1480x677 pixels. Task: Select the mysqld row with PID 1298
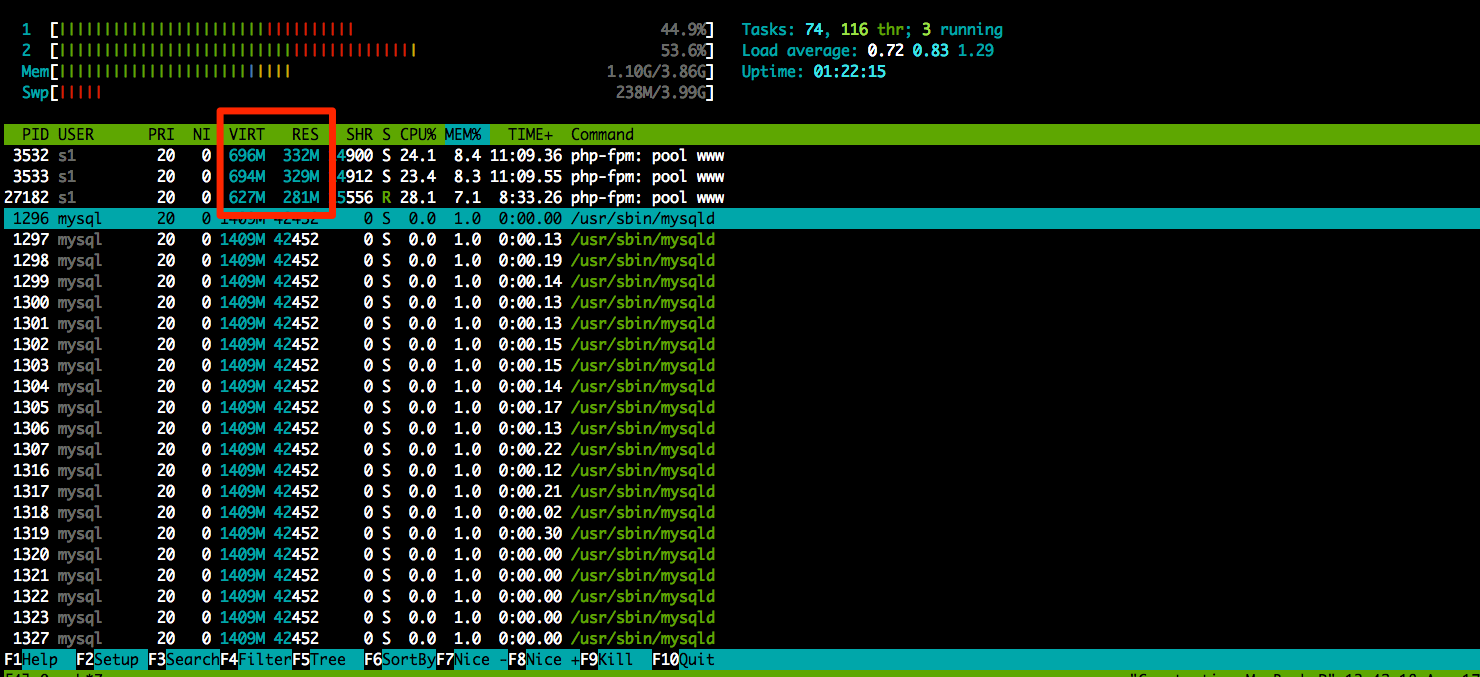(x=740, y=261)
